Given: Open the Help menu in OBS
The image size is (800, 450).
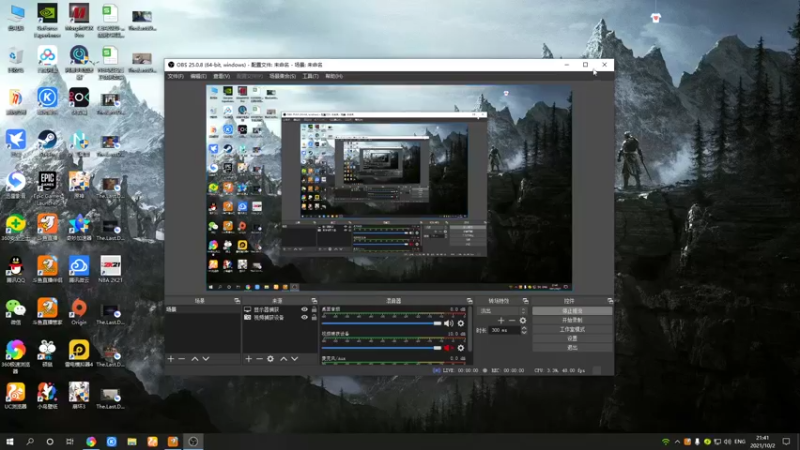Looking at the screenshot, I should [x=334, y=76].
